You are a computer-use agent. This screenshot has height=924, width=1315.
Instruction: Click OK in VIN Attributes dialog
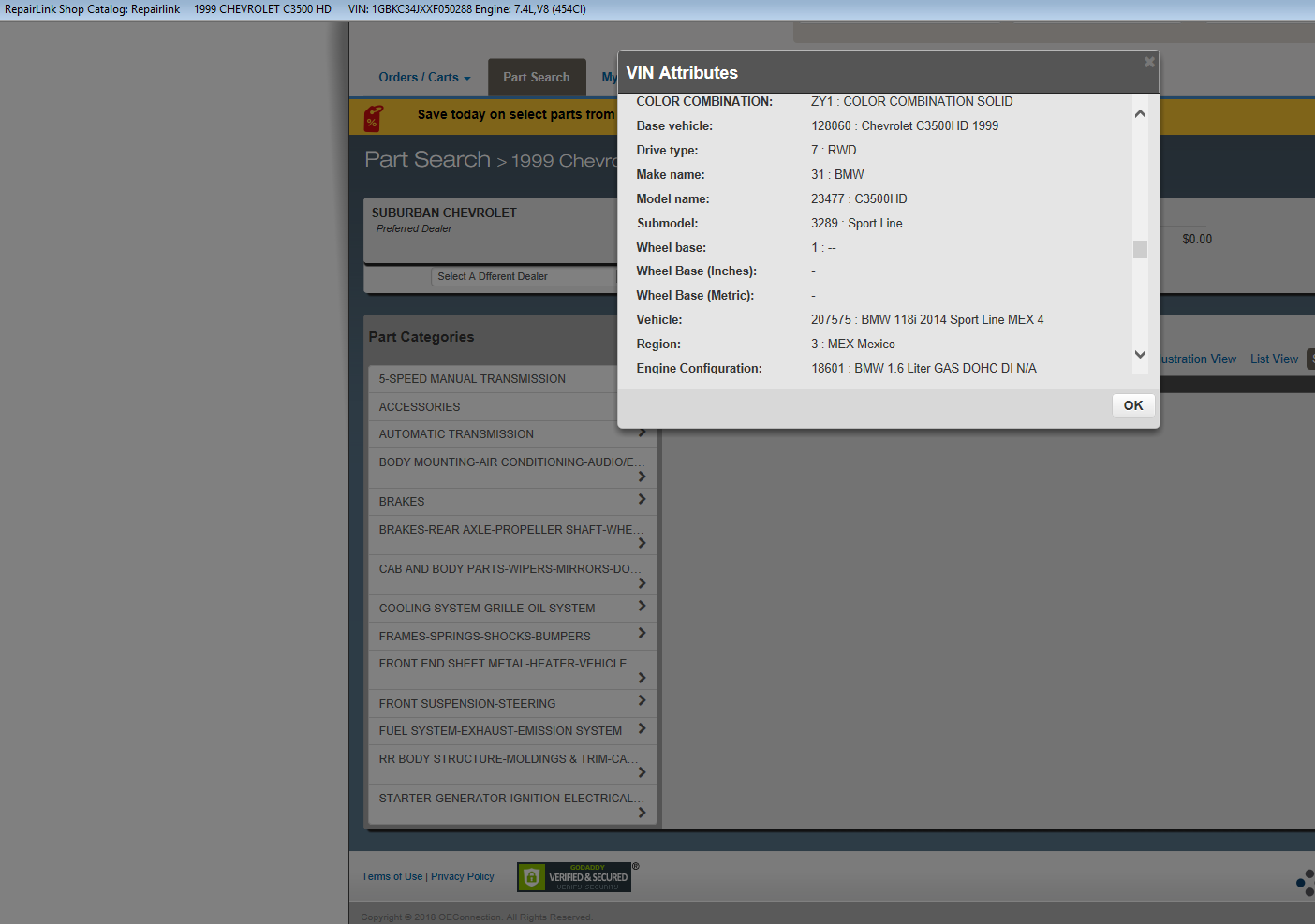coord(1133,405)
